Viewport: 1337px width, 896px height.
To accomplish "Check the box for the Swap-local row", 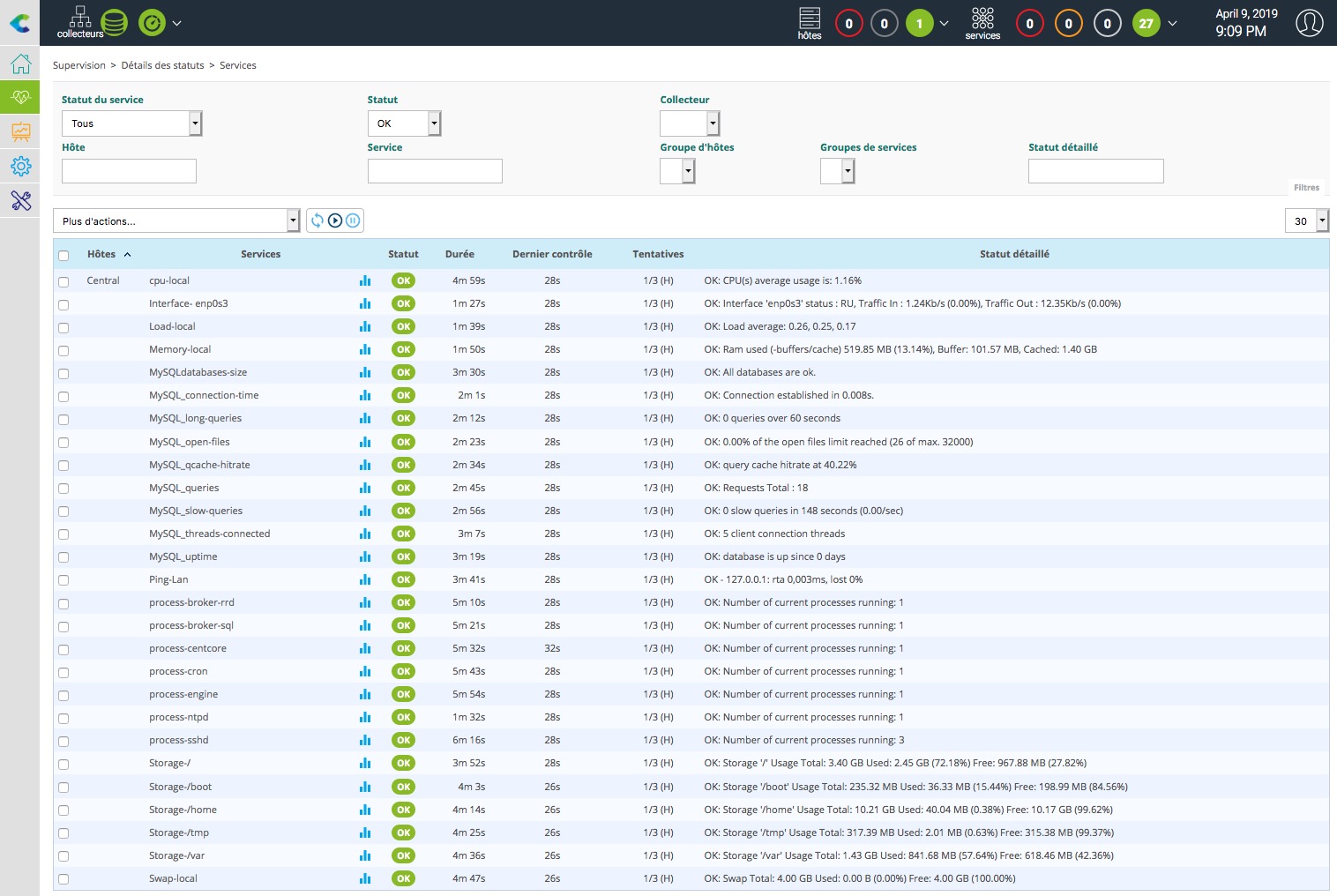I will pyautogui.click(x=63, y=879).
